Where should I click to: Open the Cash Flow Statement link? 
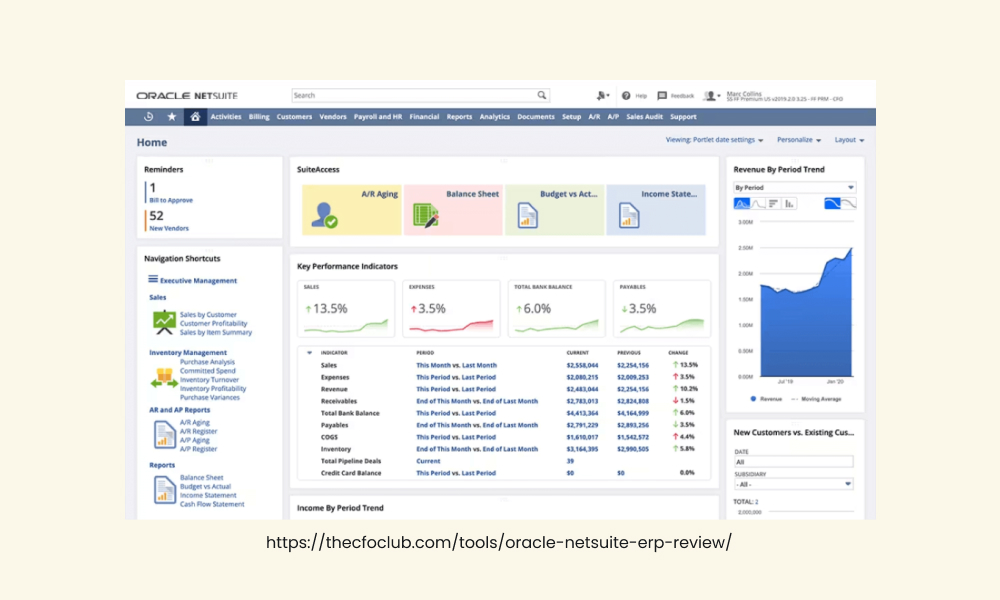tap(212, 504)
